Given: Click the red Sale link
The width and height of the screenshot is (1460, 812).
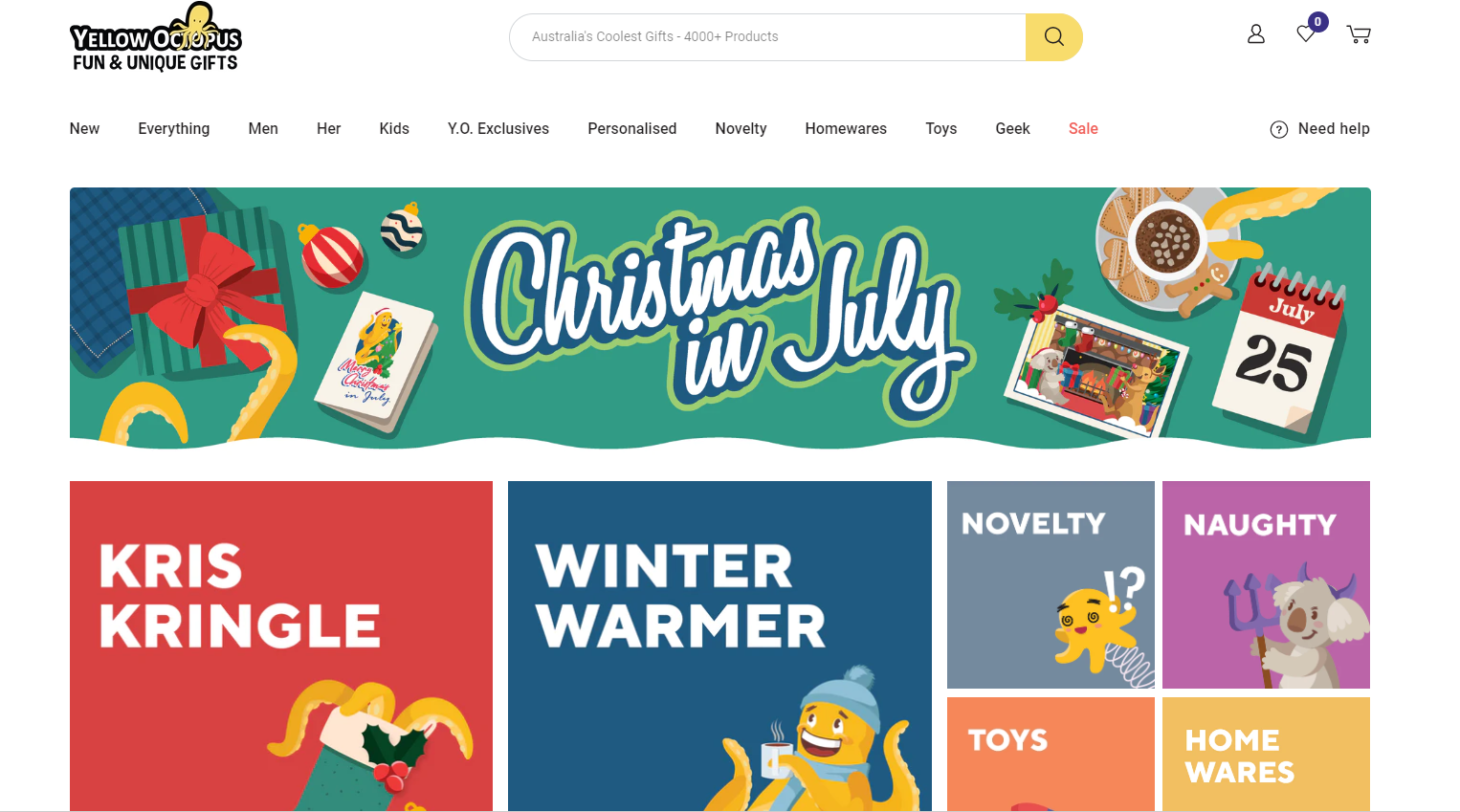Looking at the screenshot, I should click(x=1083, y=128).
